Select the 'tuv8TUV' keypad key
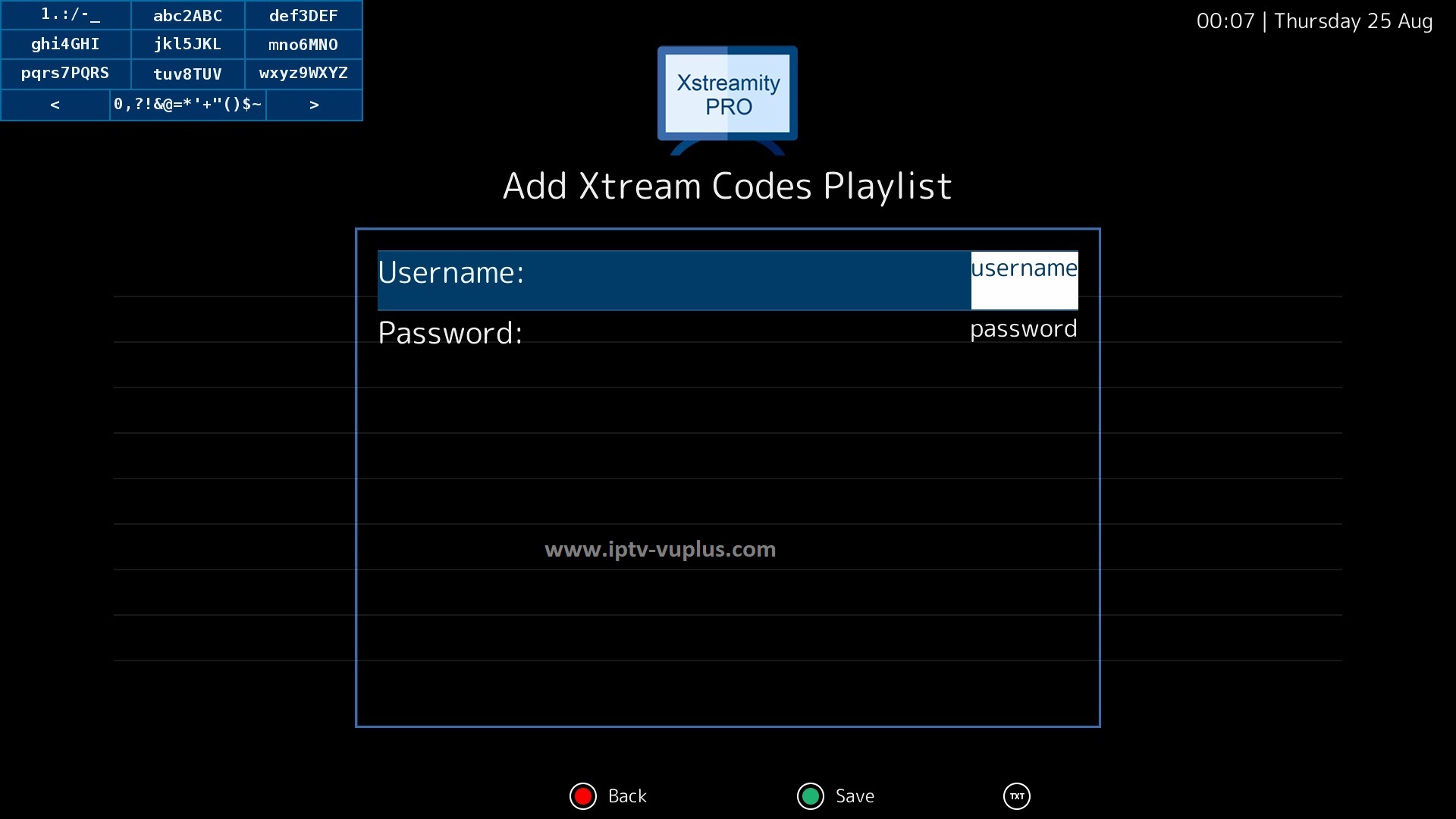The height and width of the screenshot is (819, 1456). [188, 74]
